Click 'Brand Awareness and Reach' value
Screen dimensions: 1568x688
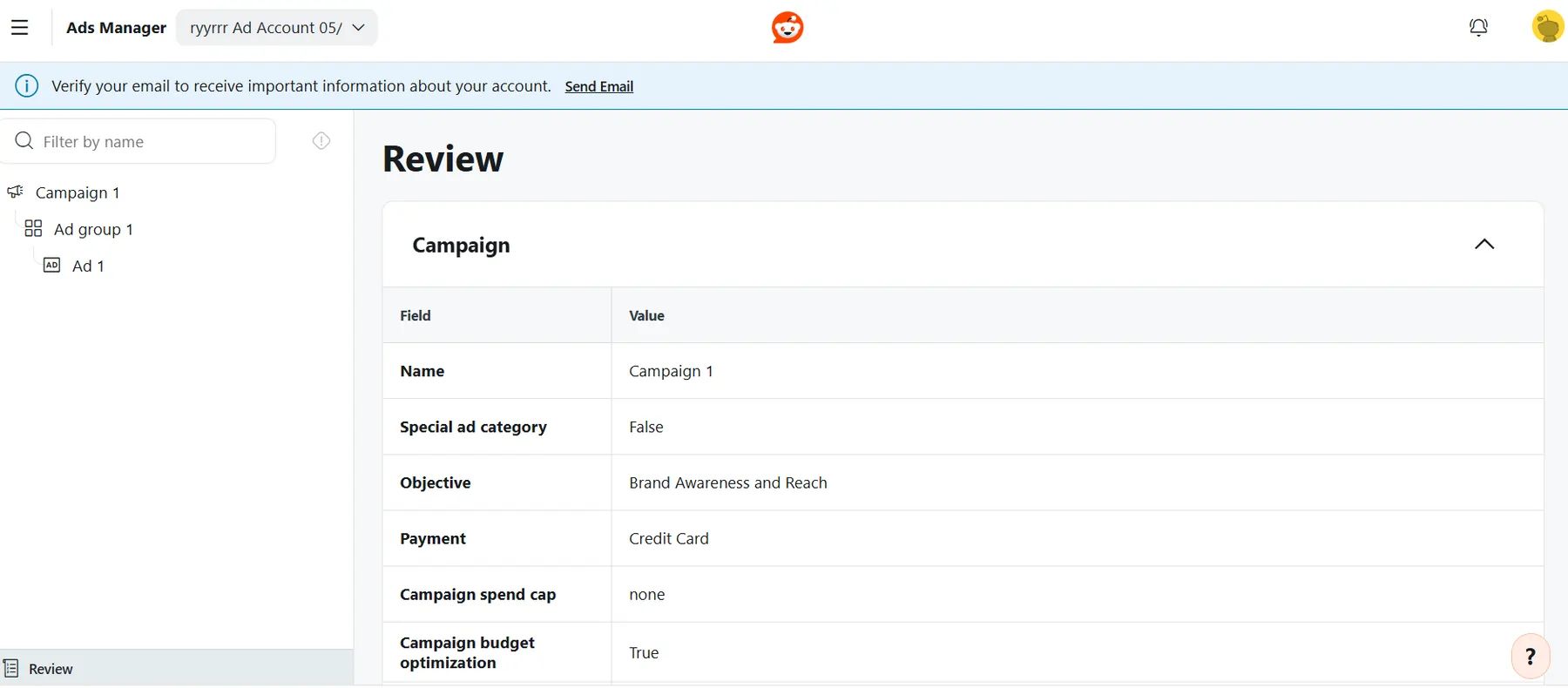tap(728, 482)
